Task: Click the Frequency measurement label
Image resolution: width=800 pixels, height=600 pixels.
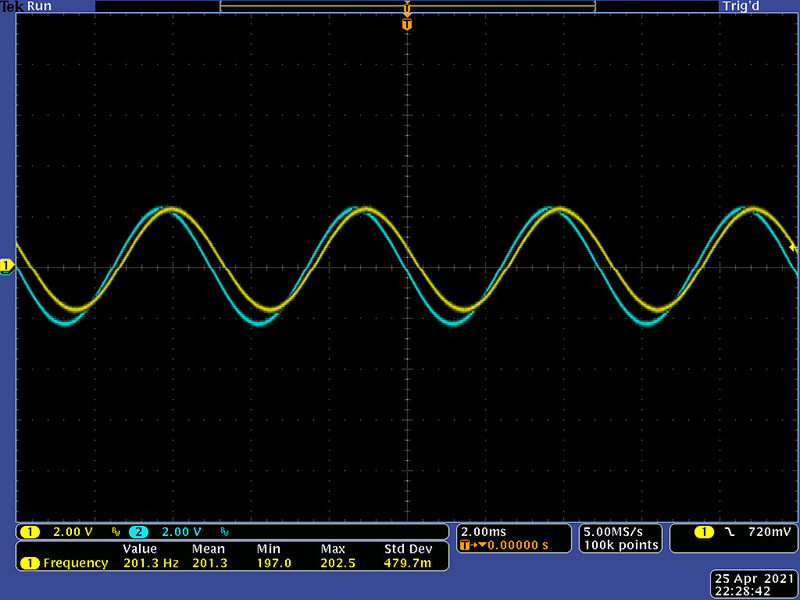Action: pos(75,563)
